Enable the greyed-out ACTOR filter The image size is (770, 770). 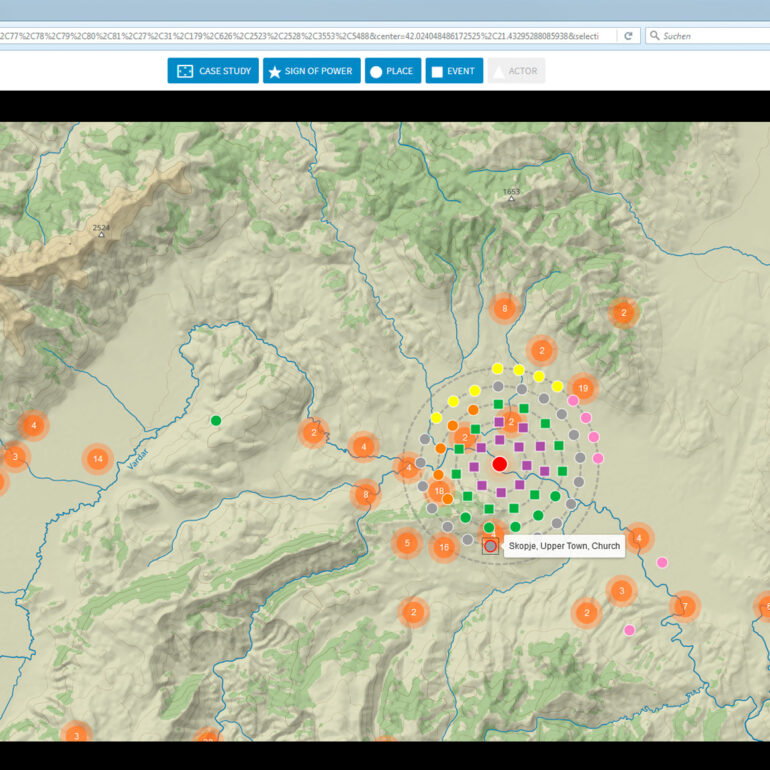point(516,71)
